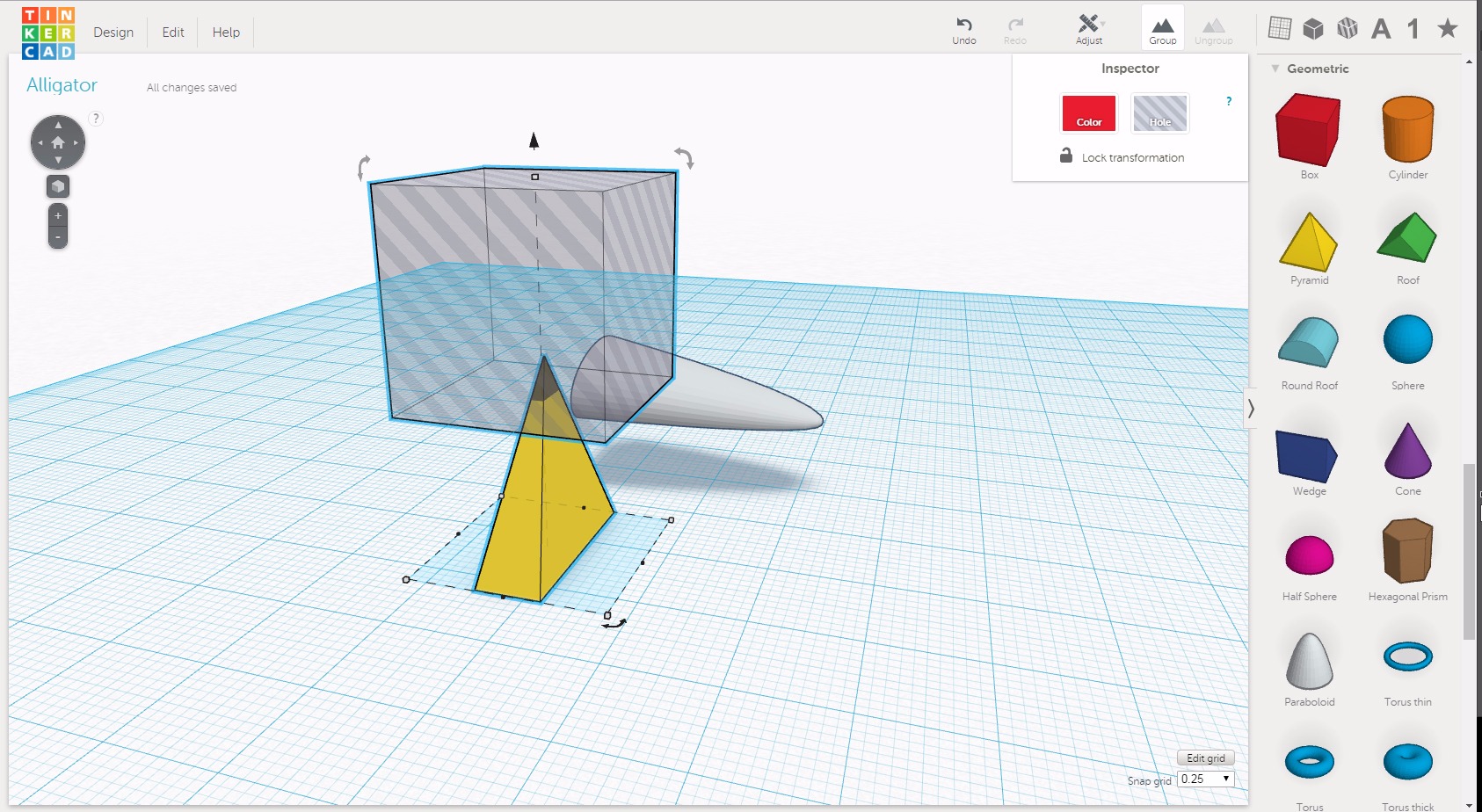Screen dimensions: 1482x812
Task: Collapse the shapes side panel arrow
Action: pyautogui.click(x=1251, y=409)
